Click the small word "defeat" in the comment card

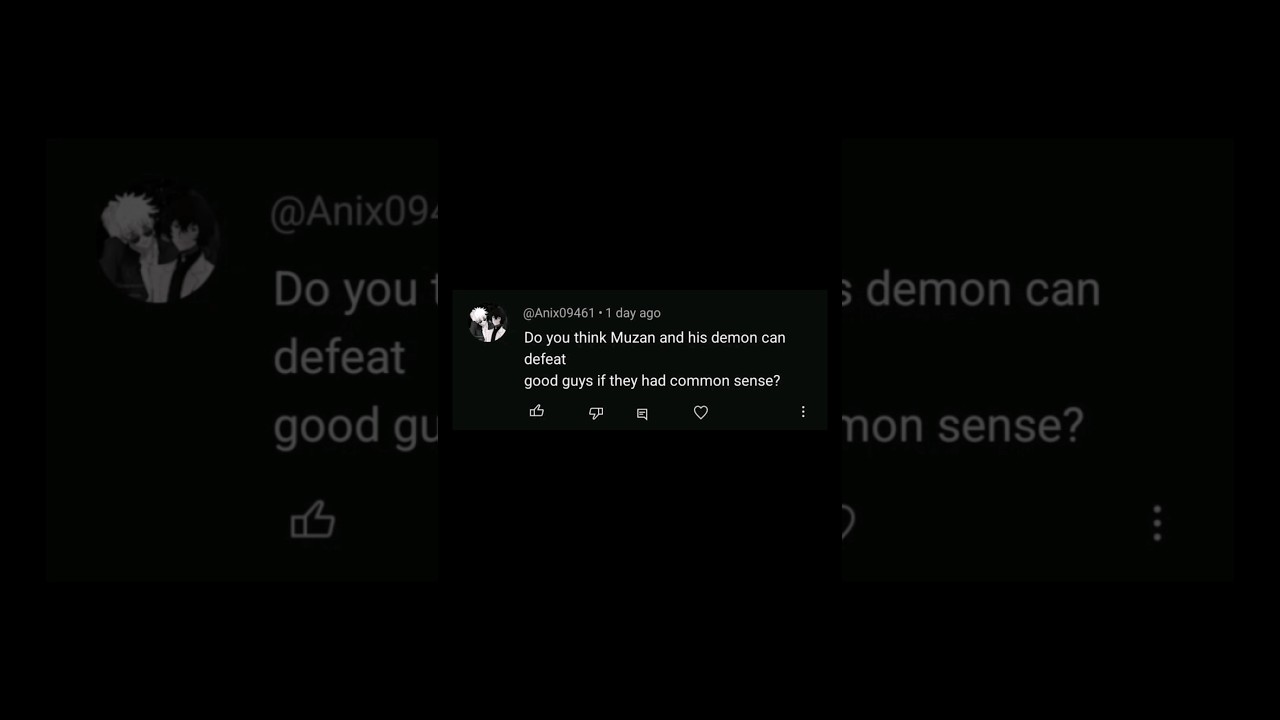pos(545,359)
